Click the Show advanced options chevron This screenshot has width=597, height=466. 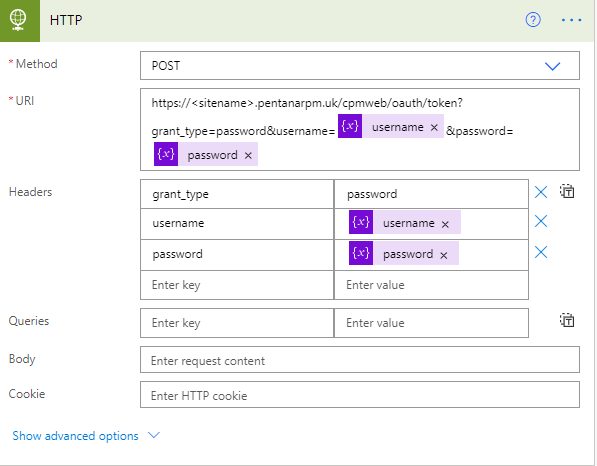coord(154,435)
